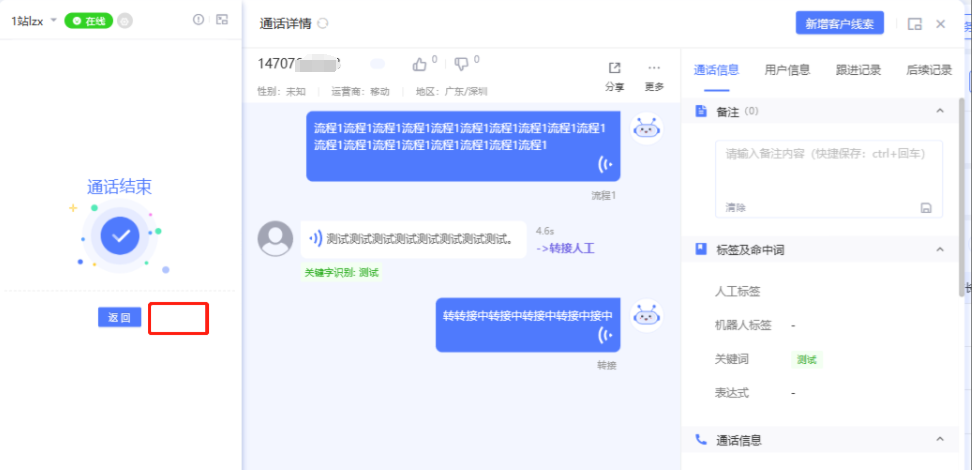This screenshot has height=470, width=972.
Task: Switch to the 用户信息 tab
Action: tap(787, 70)
